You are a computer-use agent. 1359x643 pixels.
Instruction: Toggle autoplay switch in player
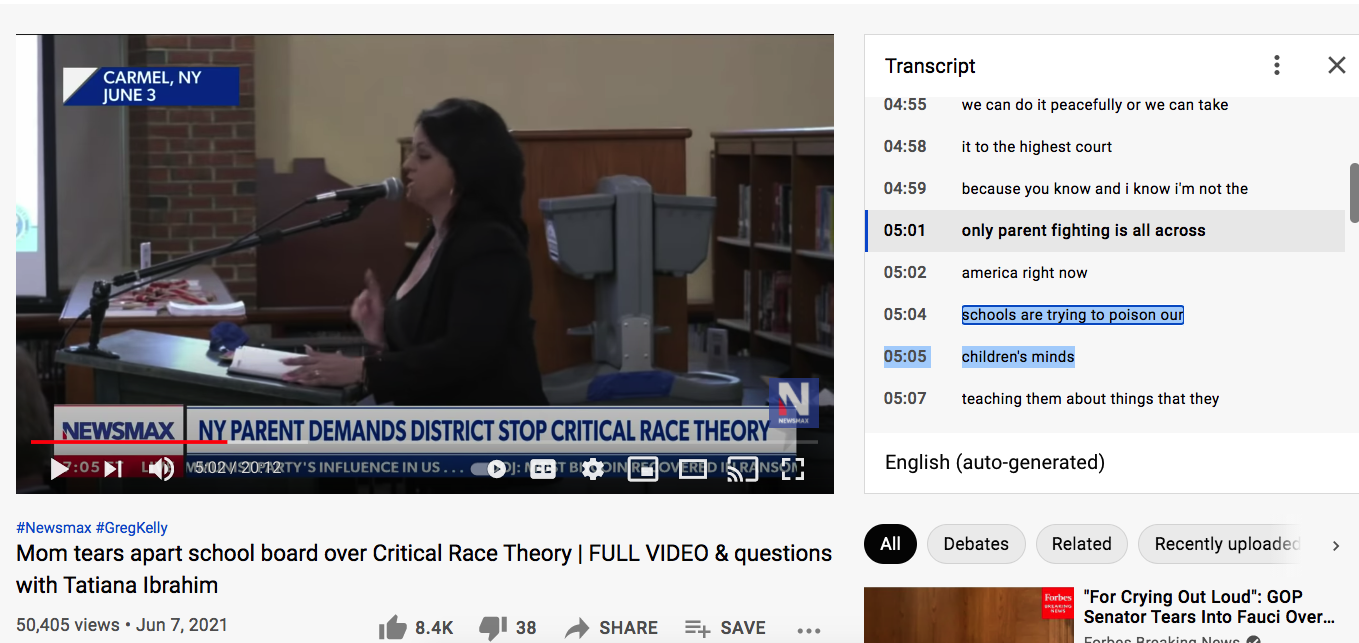tap(488, 468)
